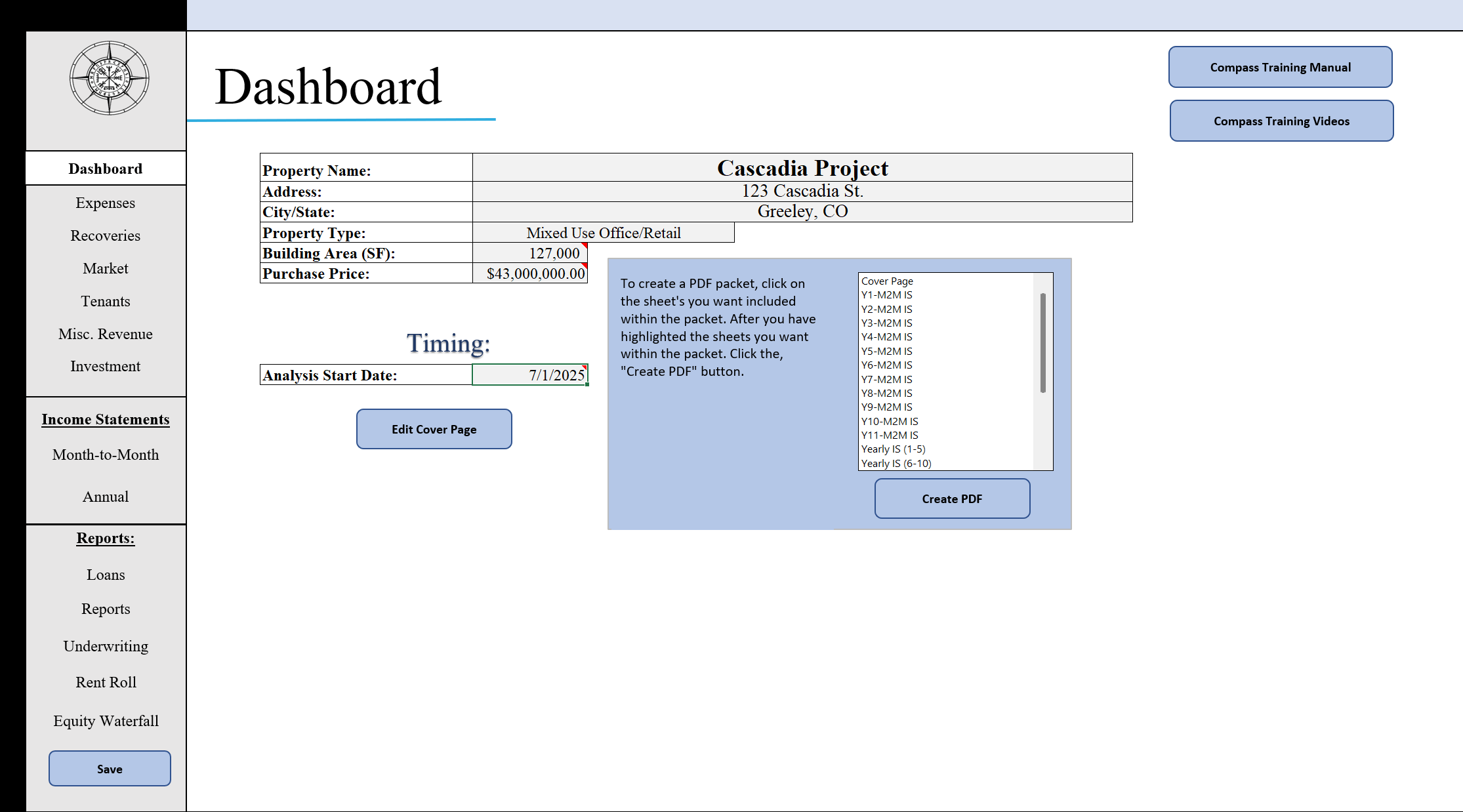The image size is (1463, 812).
Task: Open the Compass Training Videos
Action: point(1281,121)
